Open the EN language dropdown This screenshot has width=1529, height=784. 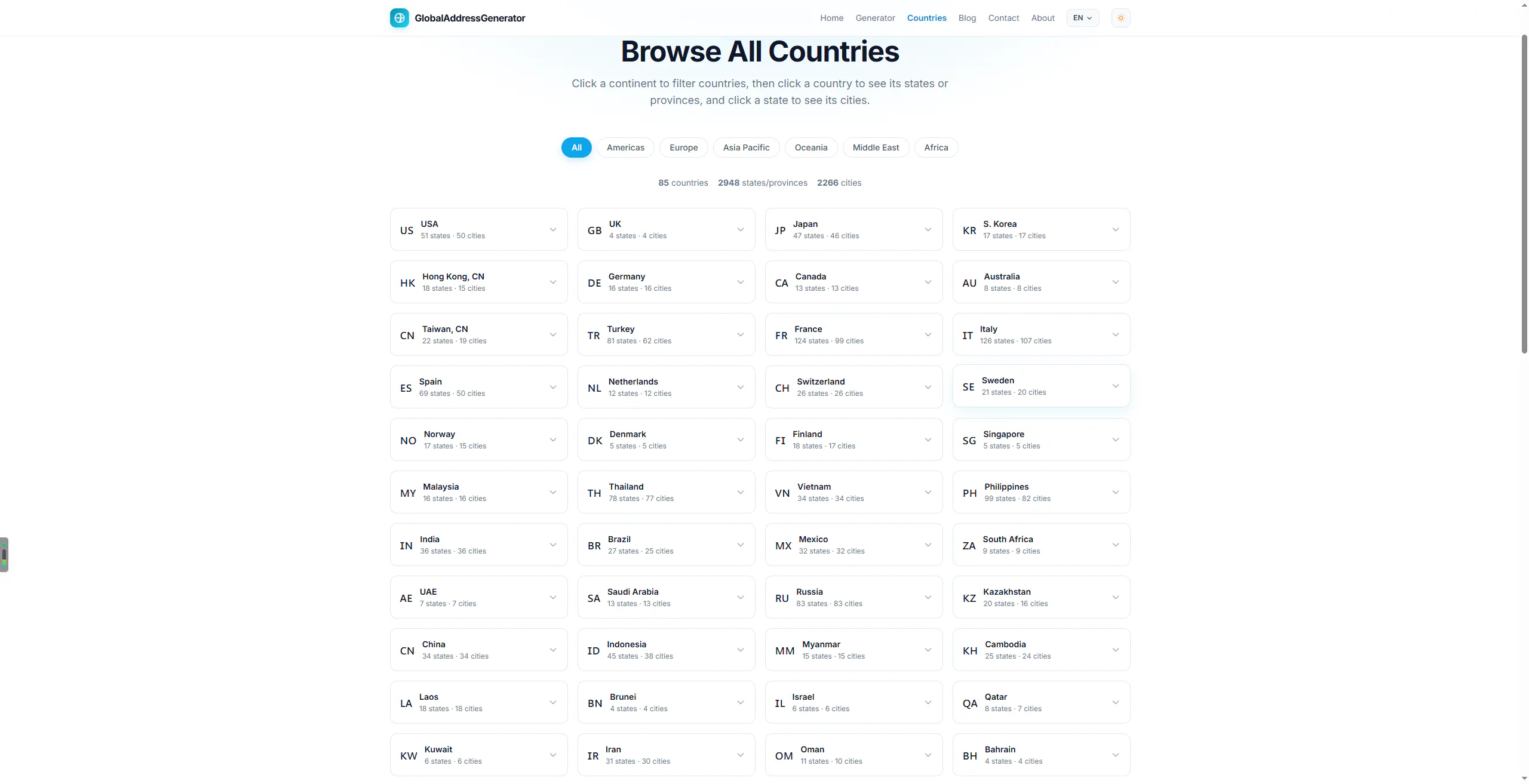tap(1082, 18)
